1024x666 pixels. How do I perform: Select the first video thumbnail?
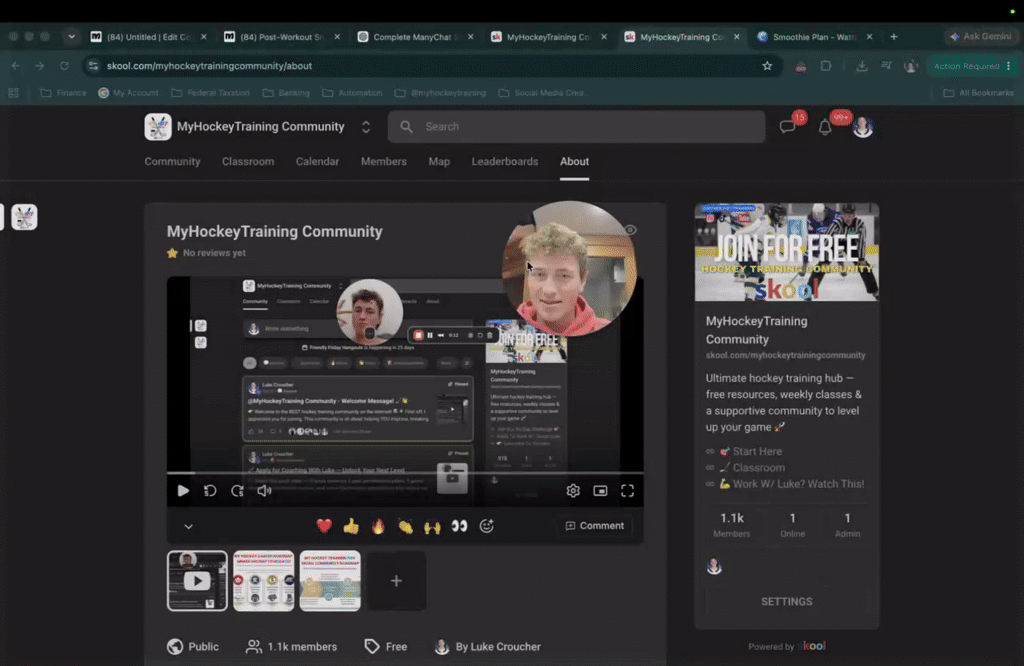pyautogui.click(x=197, y=580)
